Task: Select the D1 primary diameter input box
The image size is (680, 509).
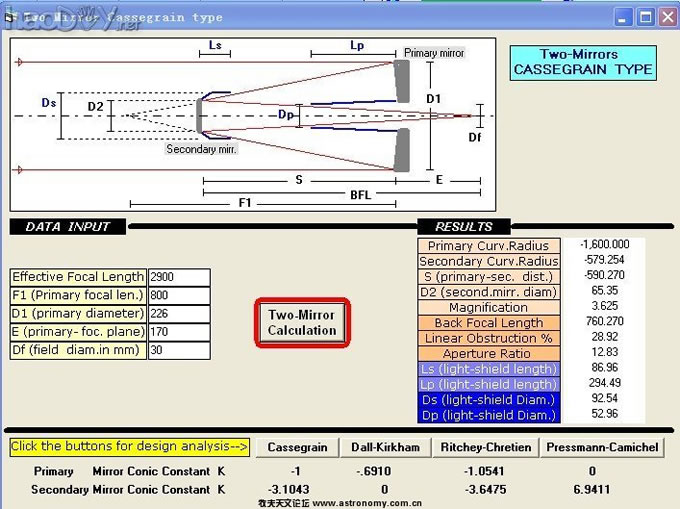Action: point(179,314)
